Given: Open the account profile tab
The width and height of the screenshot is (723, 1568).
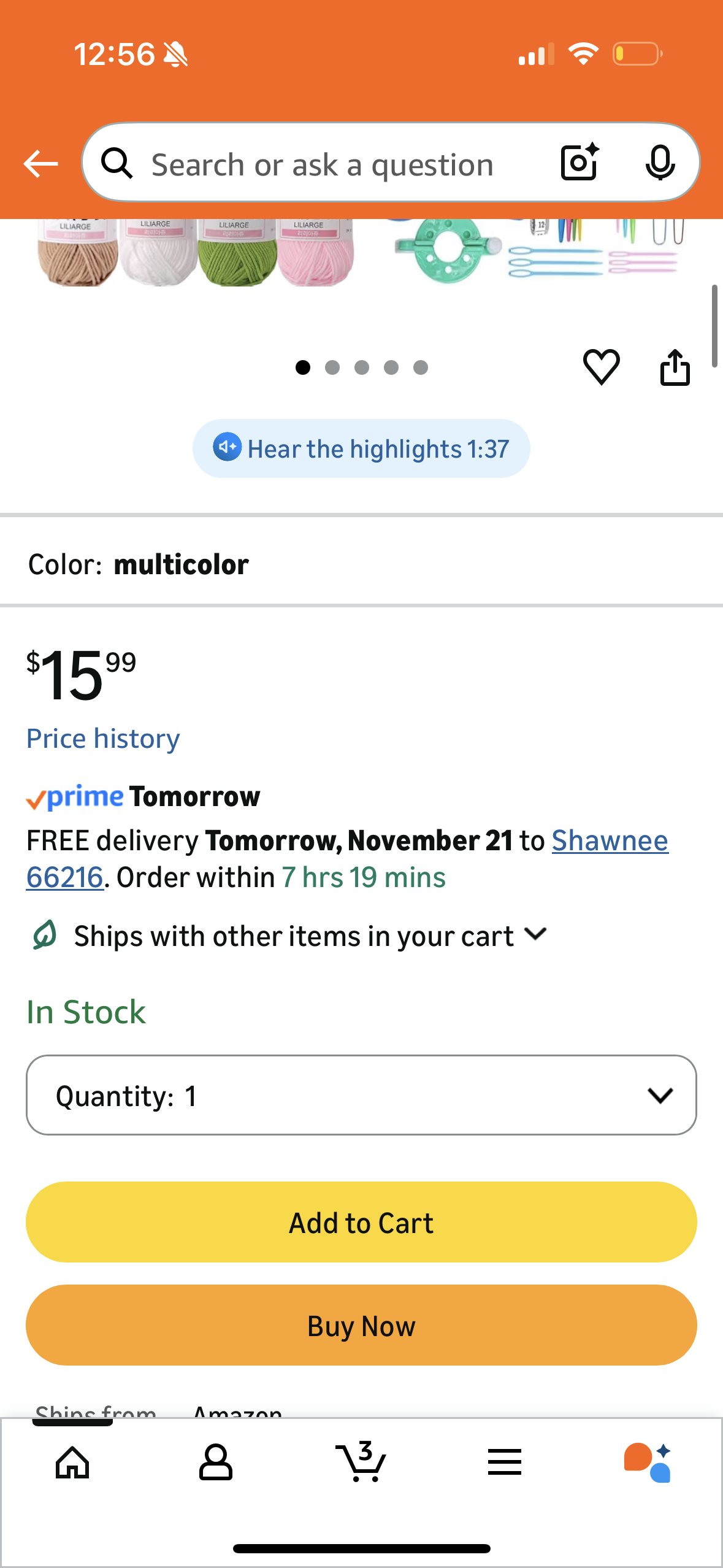Looking at the screenshot, I should (x=216, y=1462).
